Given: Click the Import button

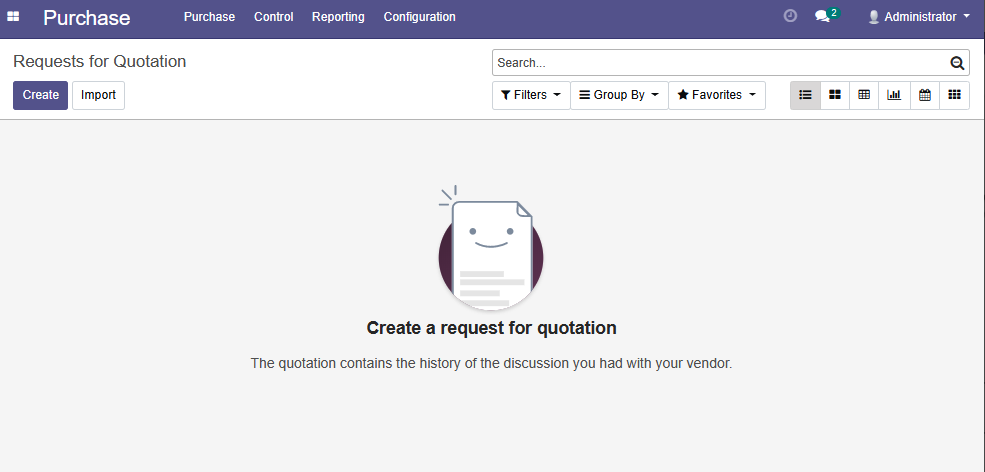Looking at the screenshot, I should point(99,96).
